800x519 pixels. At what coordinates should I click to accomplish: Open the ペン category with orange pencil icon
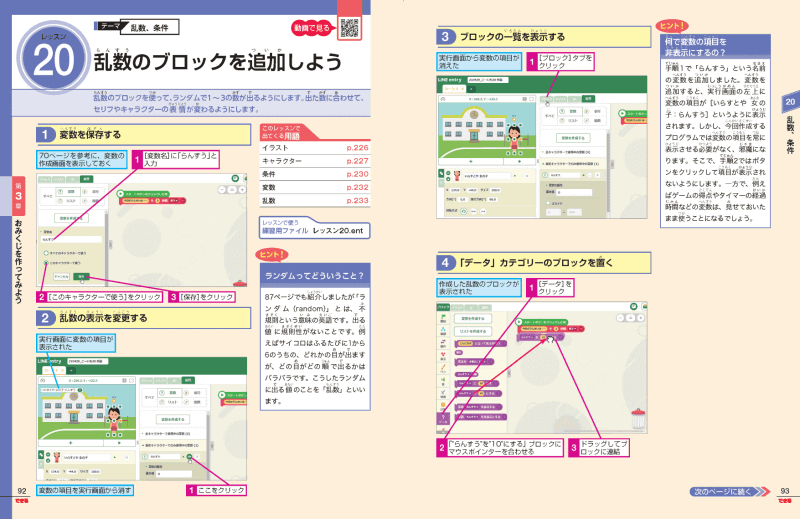pyautogui.click(x=443, y=368)
